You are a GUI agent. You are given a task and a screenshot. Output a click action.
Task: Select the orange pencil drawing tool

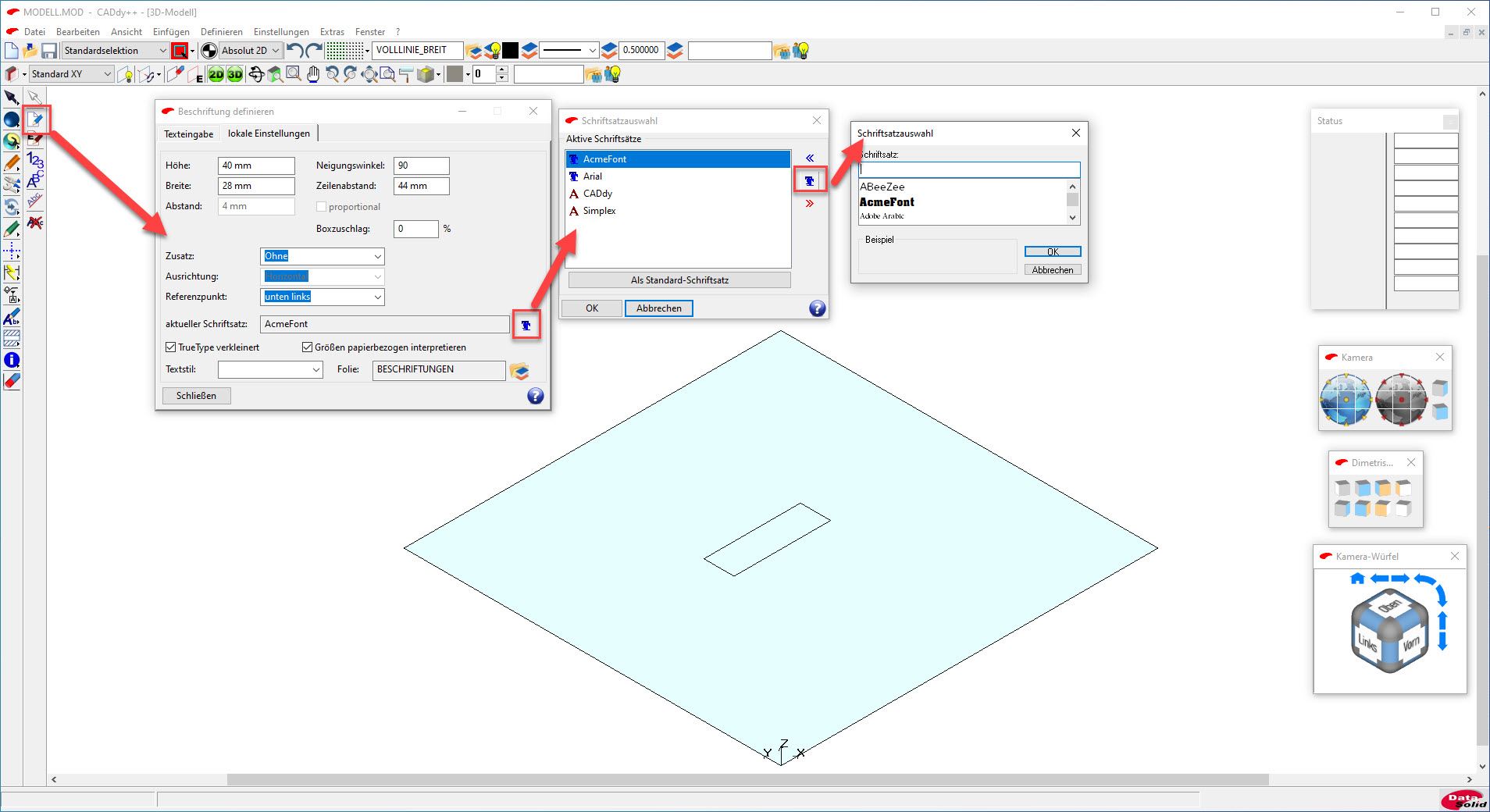point(11,163)
